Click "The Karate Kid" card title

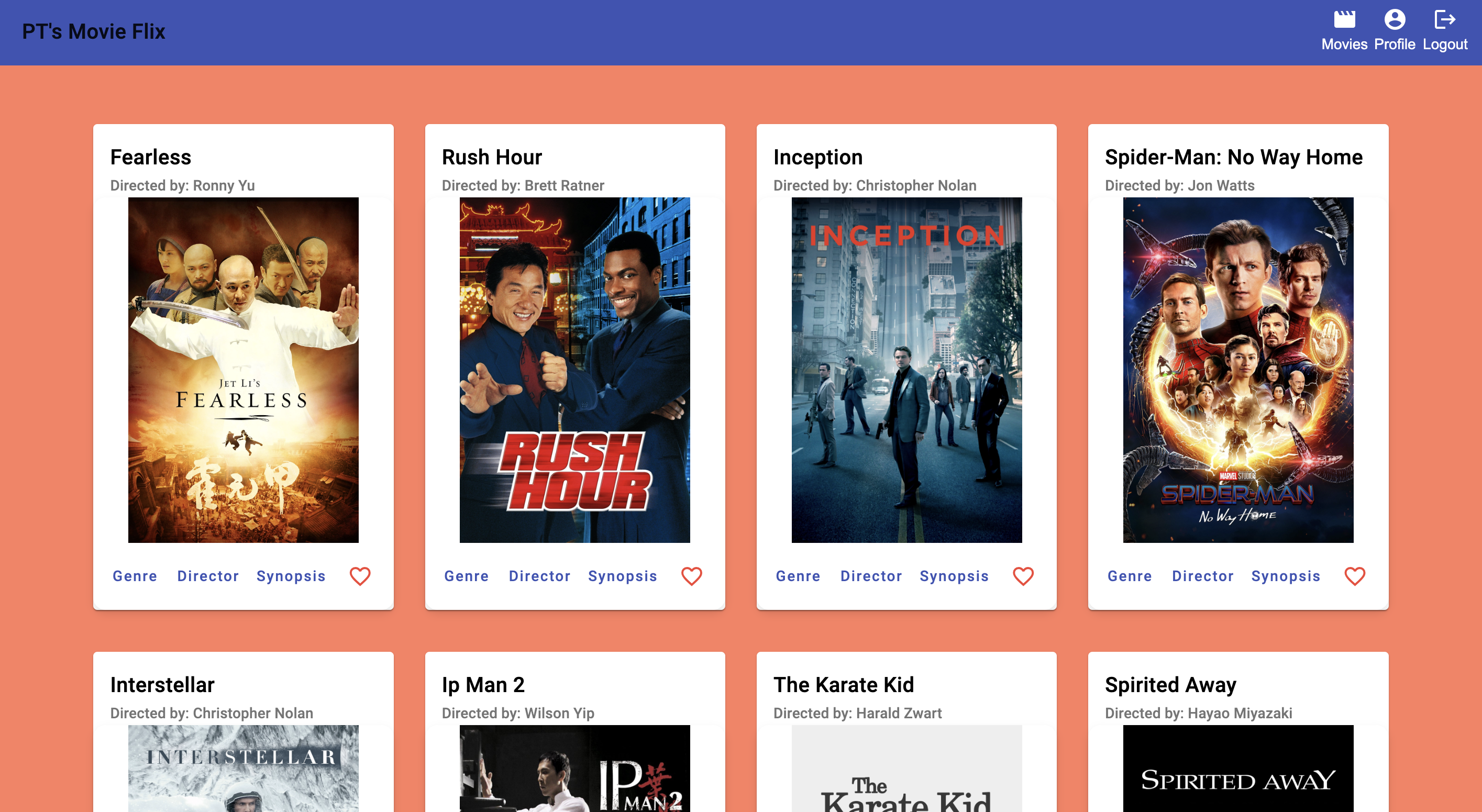point(844,684)
